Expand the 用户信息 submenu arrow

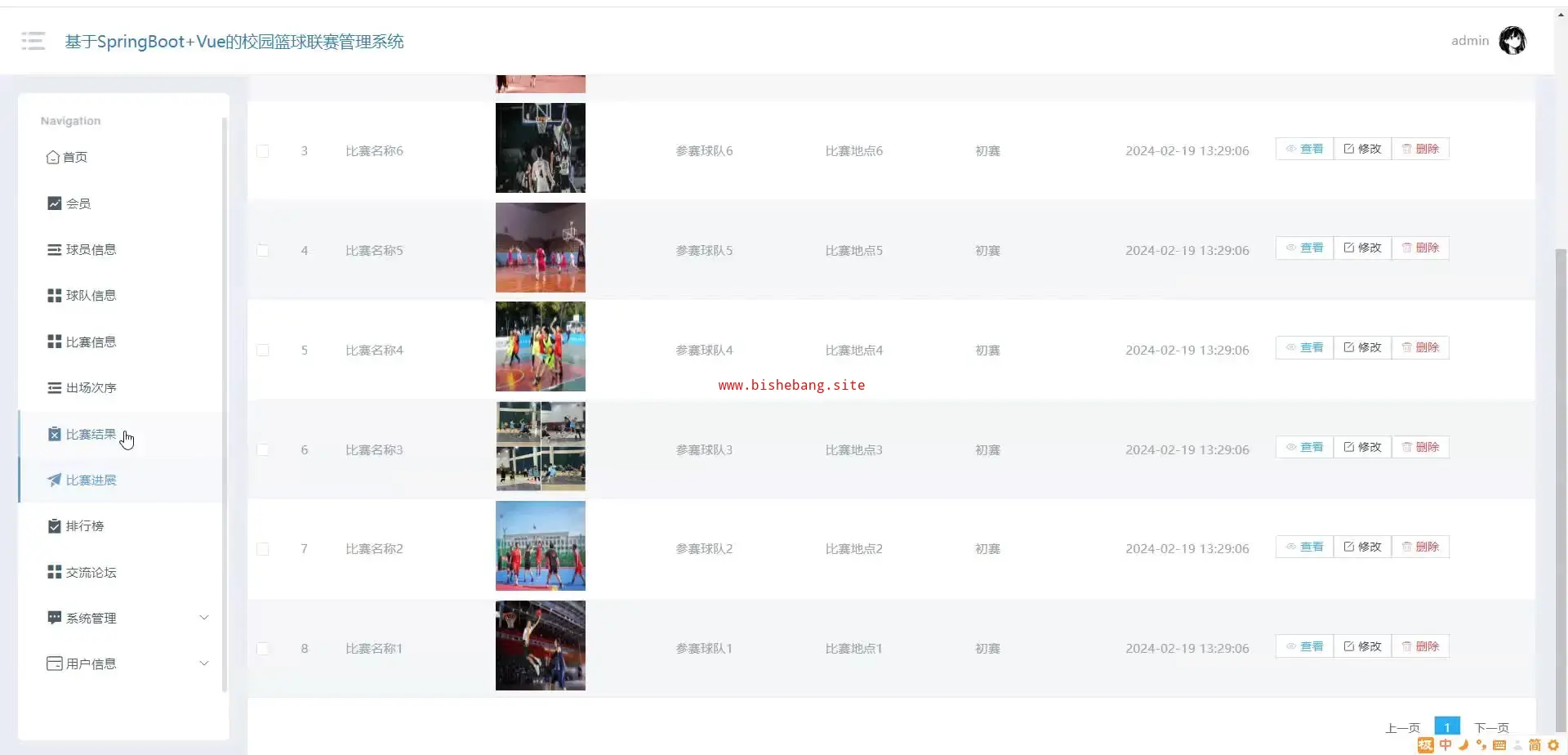pos(204,663)
